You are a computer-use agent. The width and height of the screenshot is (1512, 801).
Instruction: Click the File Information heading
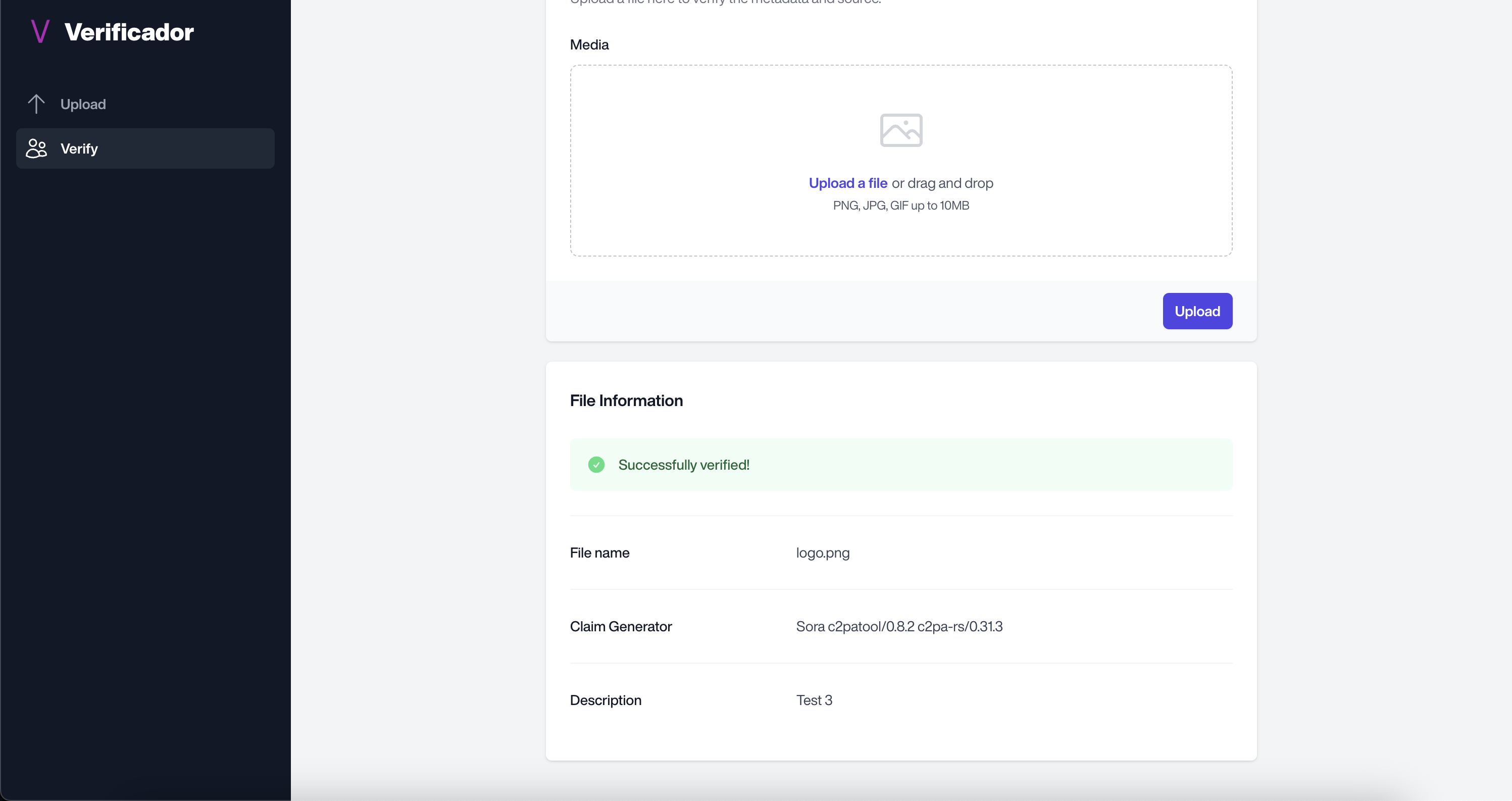626,401
